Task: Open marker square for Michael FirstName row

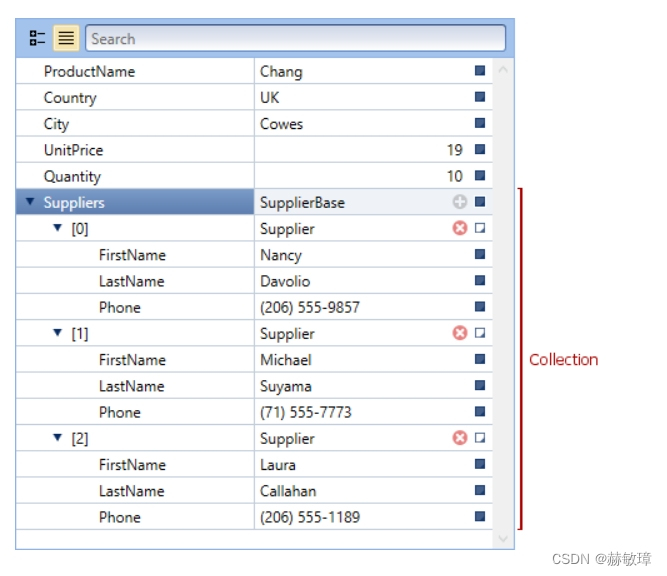Action: pyautogui.click(x=480, y=359)
